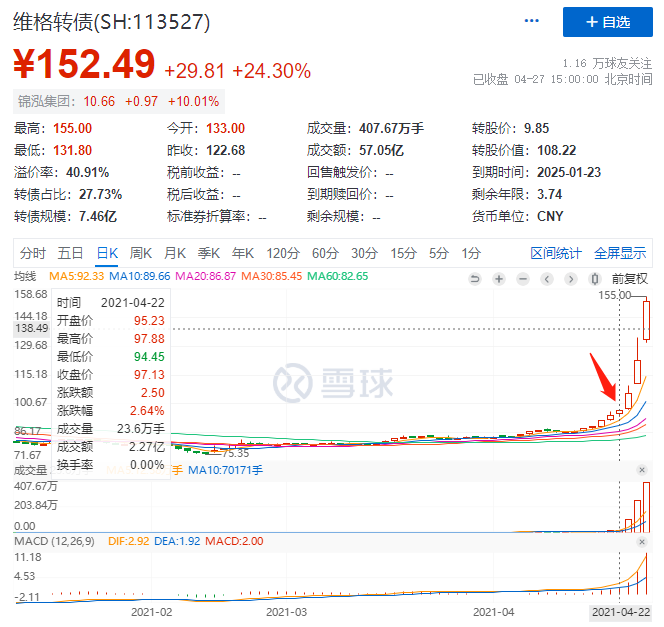Image resolution: width=664 pixels, height=627 pixels.
Task: Switch to the 60分 chart tab
Action: click(325, 253)
